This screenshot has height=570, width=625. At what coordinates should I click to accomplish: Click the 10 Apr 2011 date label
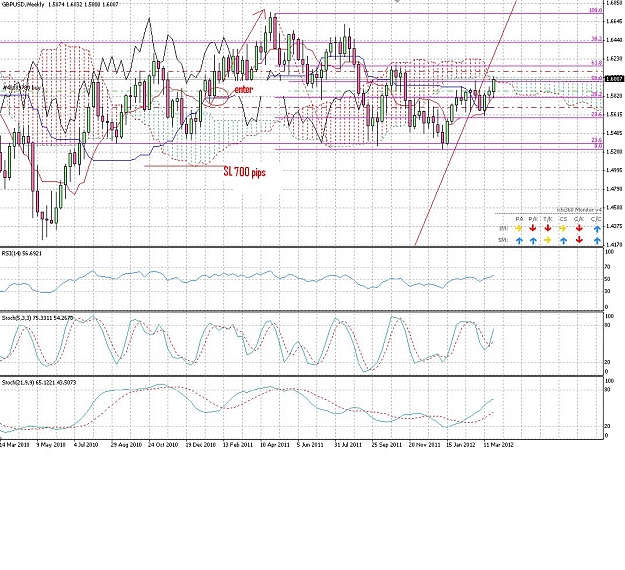coord(275,444)
